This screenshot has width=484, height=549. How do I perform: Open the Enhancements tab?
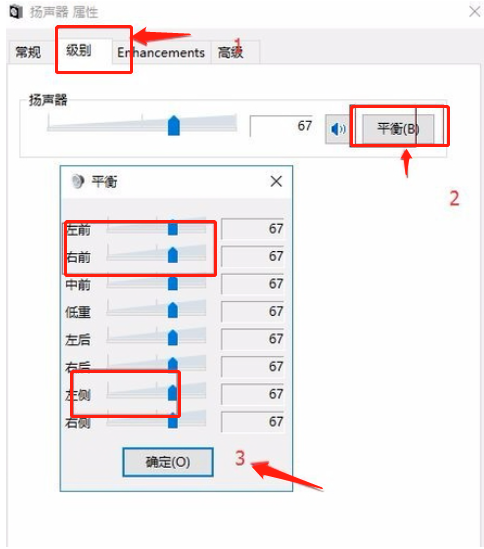[x=161, y=53]
